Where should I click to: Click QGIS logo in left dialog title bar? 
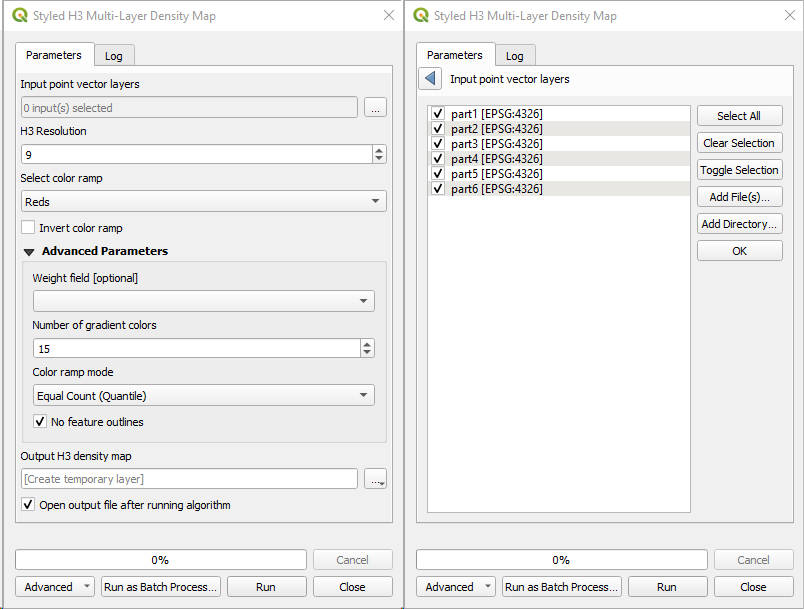coord(20,15)
